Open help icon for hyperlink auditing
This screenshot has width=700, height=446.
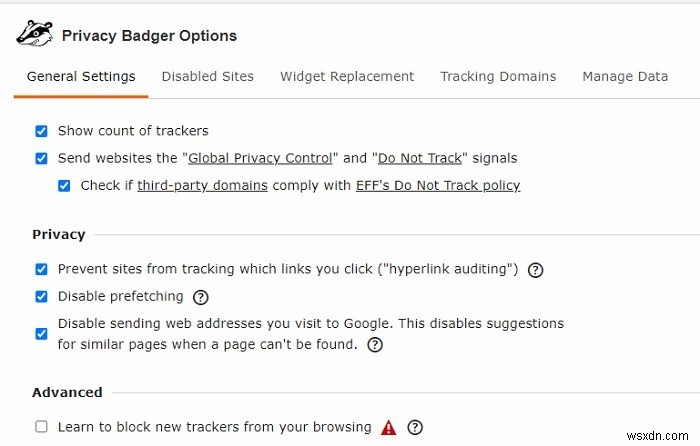(536, 270)
